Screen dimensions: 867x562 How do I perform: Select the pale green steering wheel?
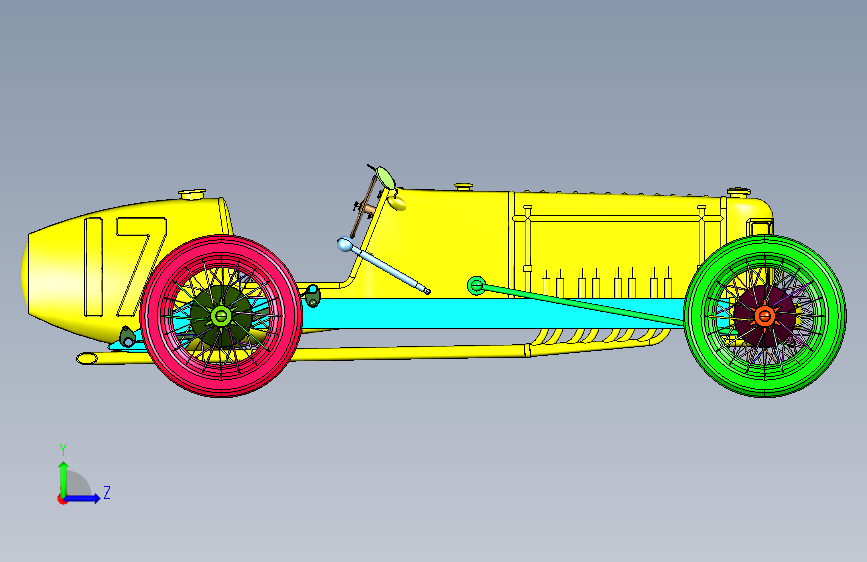tap(385, 177)
